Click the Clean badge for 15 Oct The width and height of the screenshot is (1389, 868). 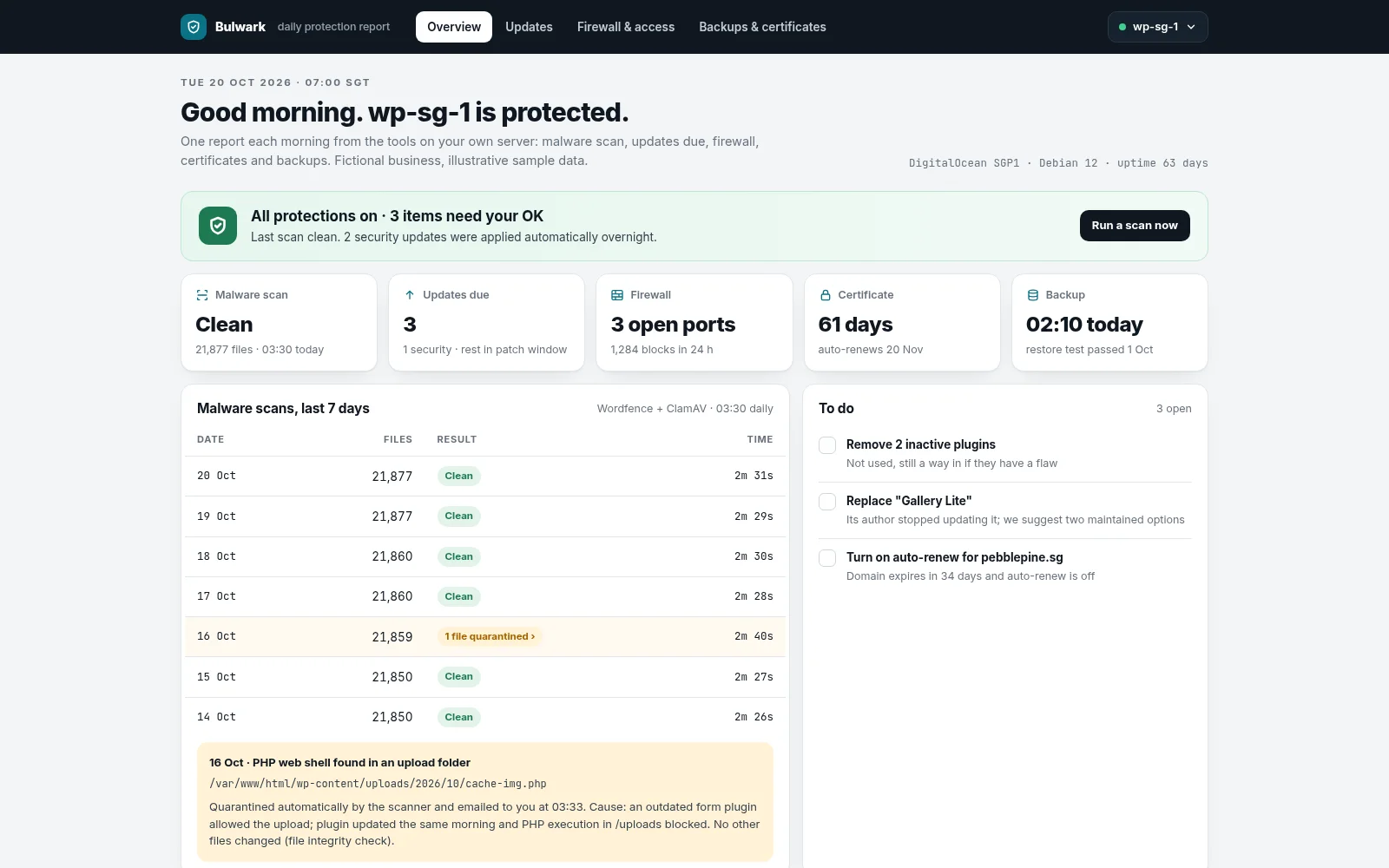459,676
